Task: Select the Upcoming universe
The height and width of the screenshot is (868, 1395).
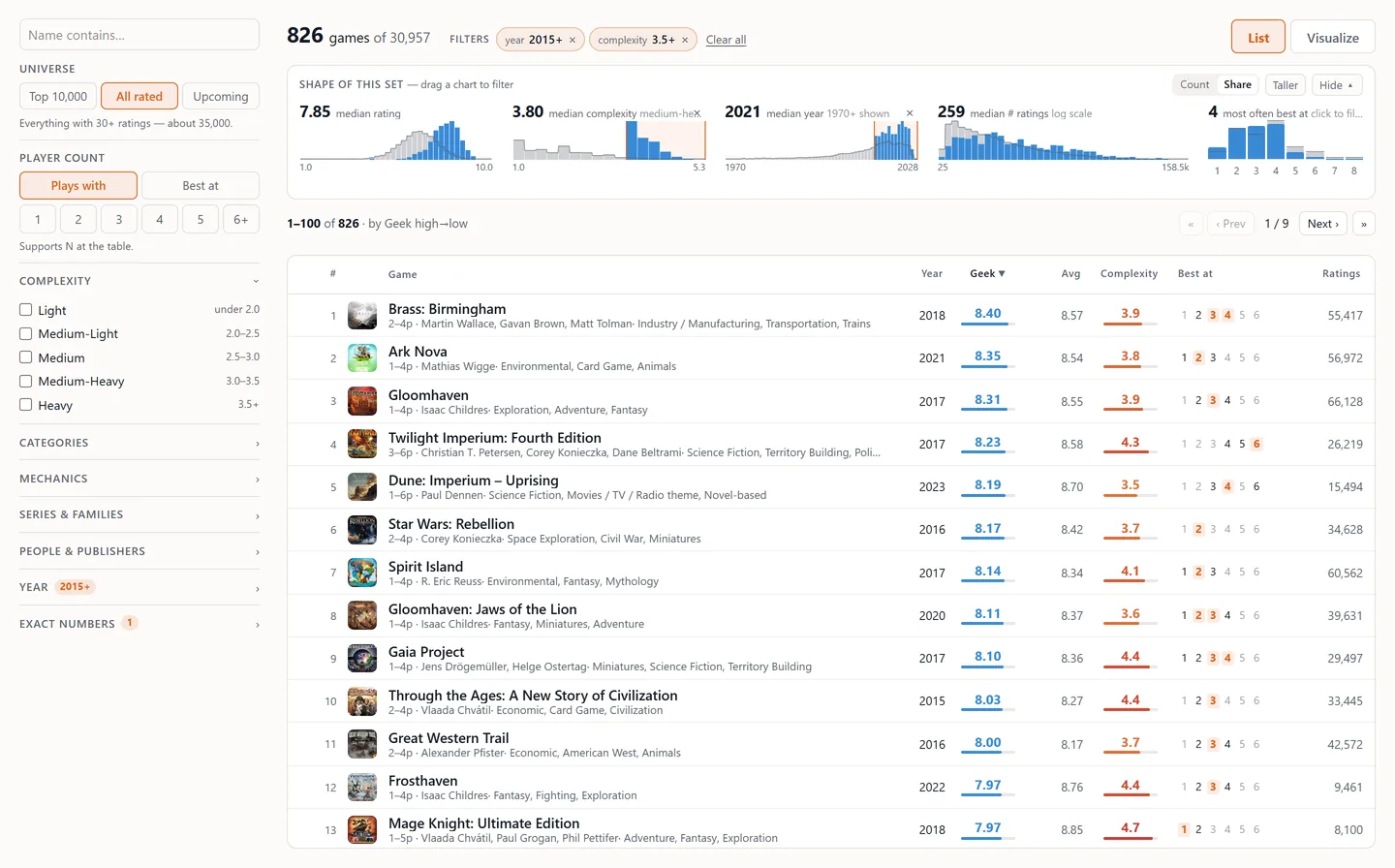Action: click(x=221, y=96)
